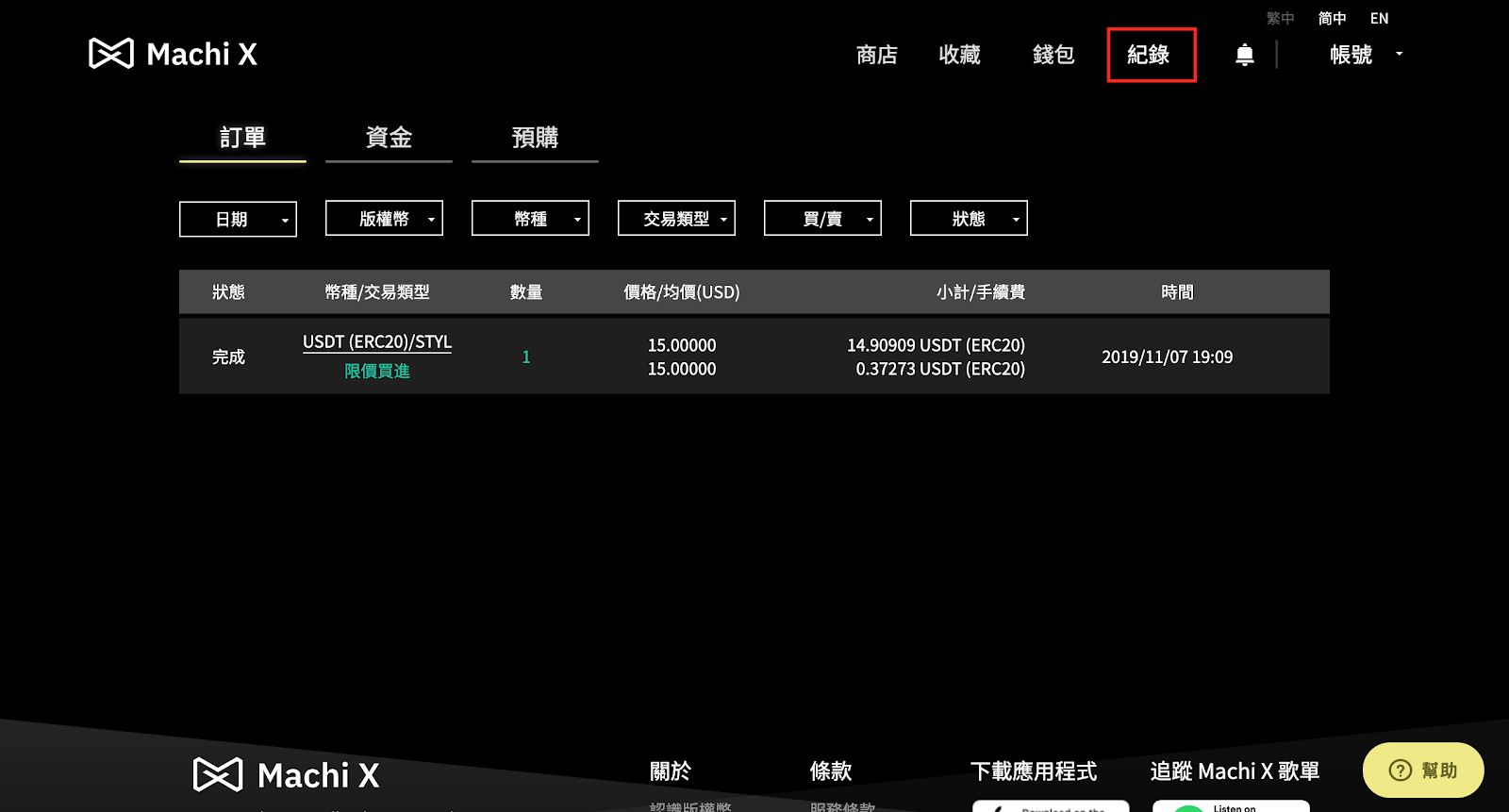Open the 幣種 currency filter
This screenshot has width=1509, height=812.
530,219
